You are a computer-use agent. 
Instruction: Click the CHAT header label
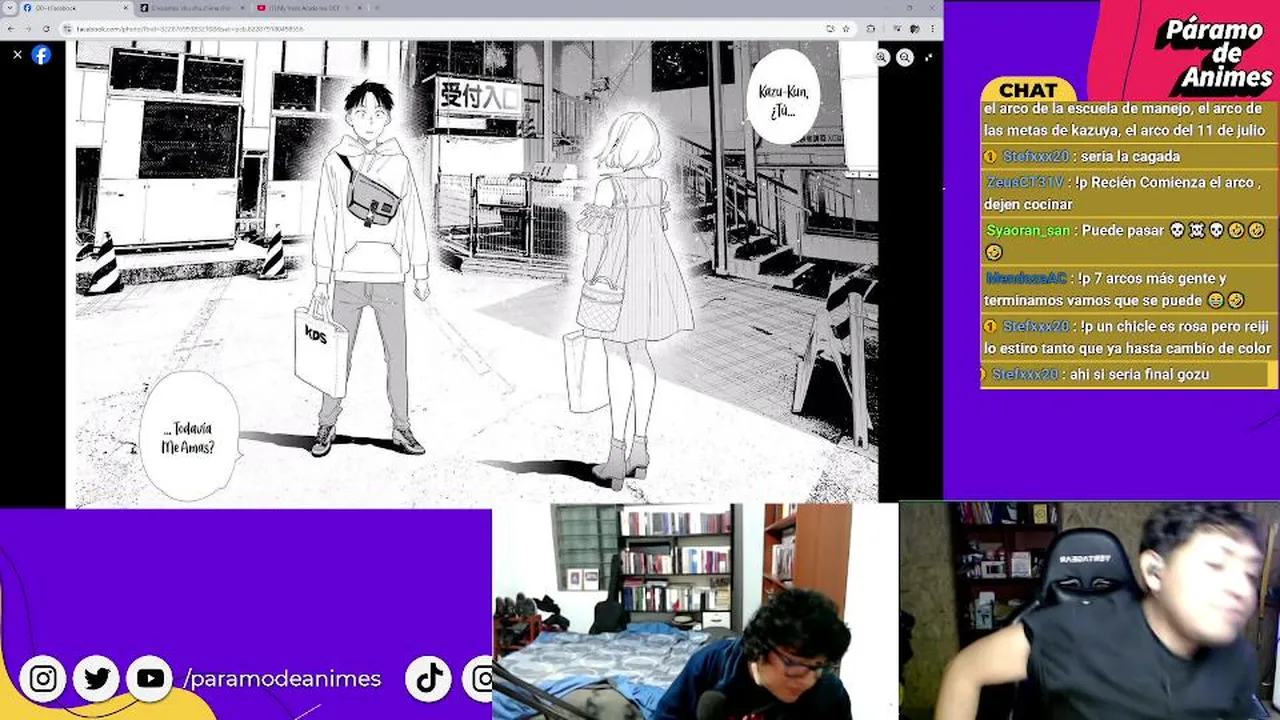pos(1028,90)
